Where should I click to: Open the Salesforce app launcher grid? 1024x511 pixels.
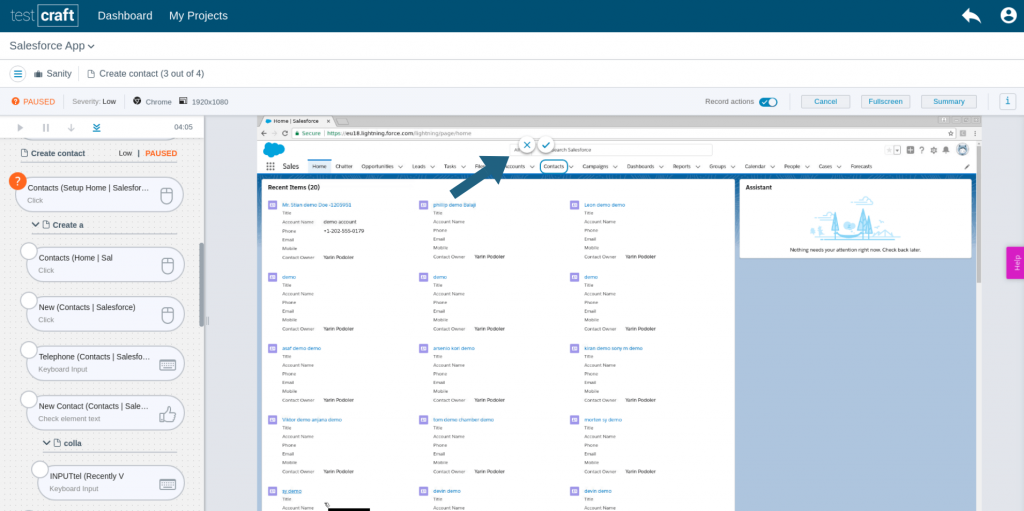pos(270,167)
